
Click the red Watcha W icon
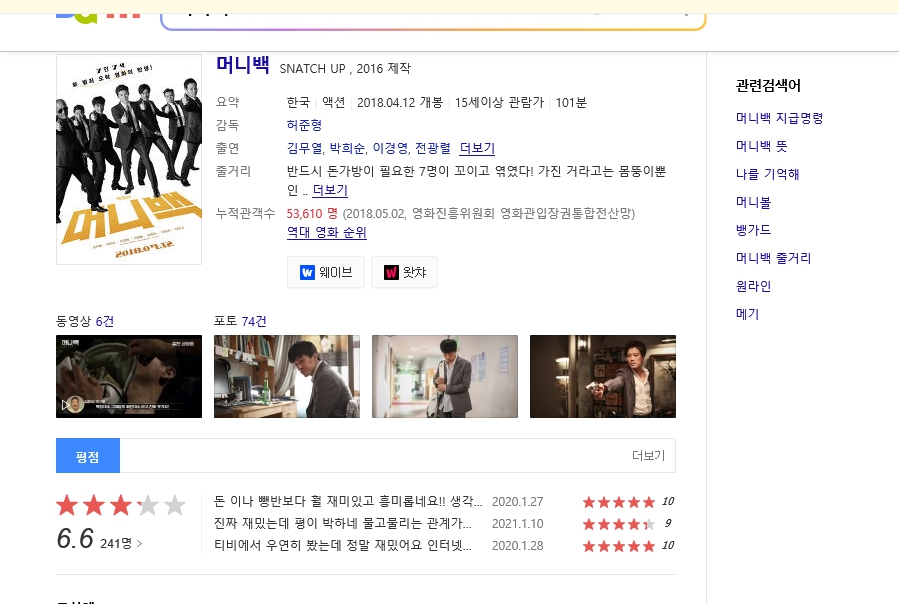click(x=391, y=272)
